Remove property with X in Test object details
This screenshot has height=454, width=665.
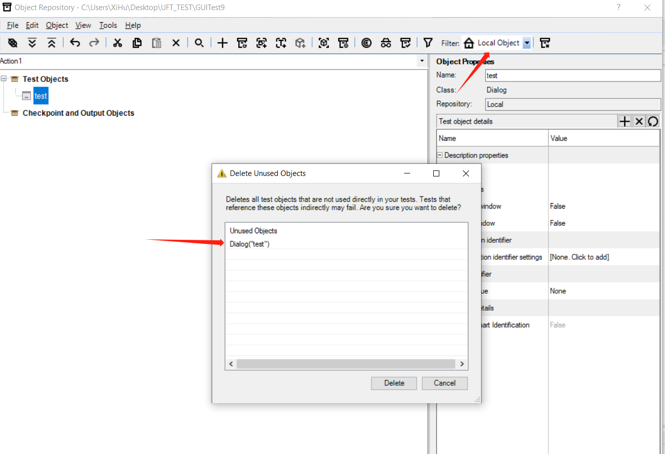click(x=639, y=121)
